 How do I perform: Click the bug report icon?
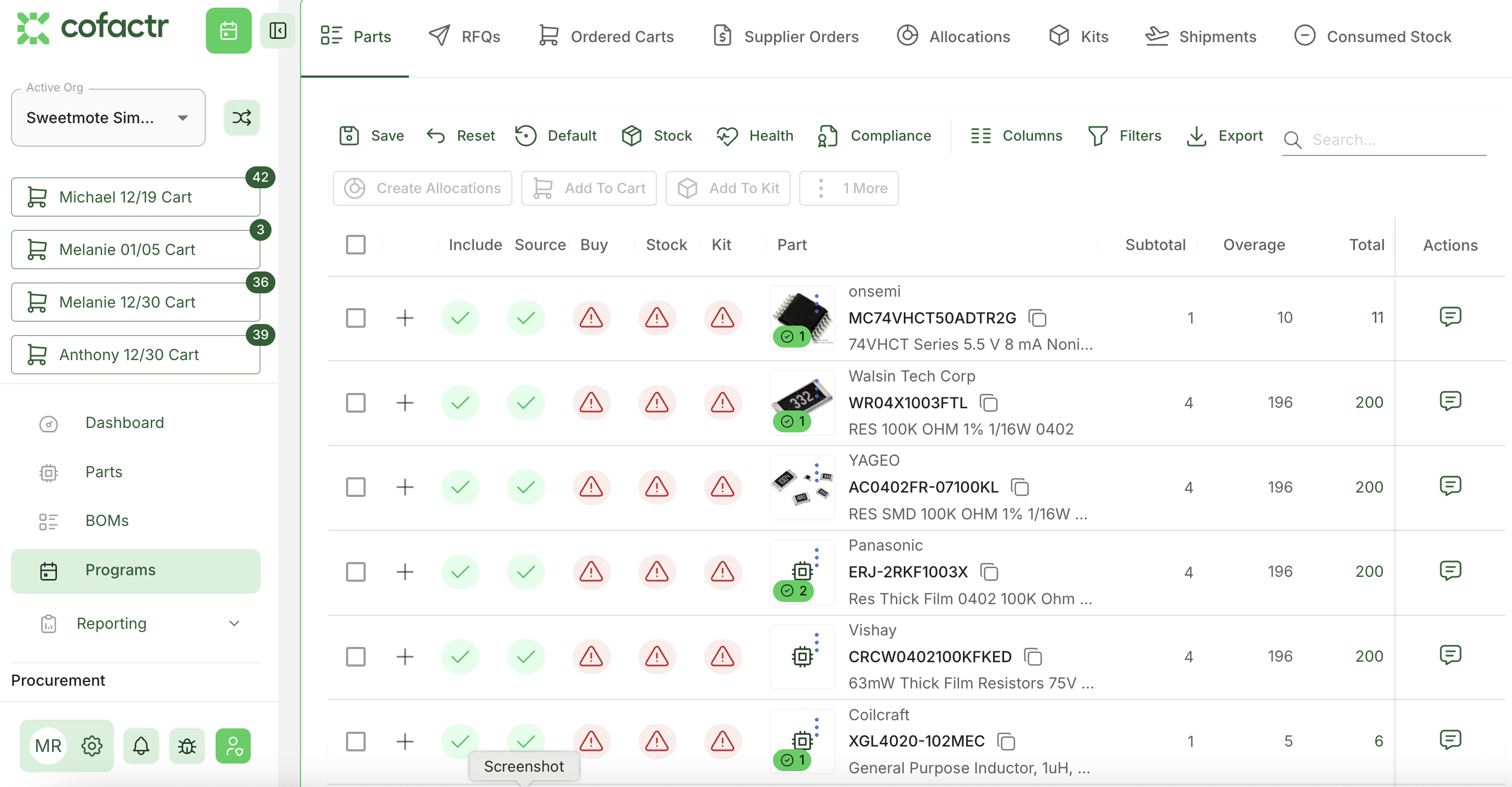(x=187, y=746)
